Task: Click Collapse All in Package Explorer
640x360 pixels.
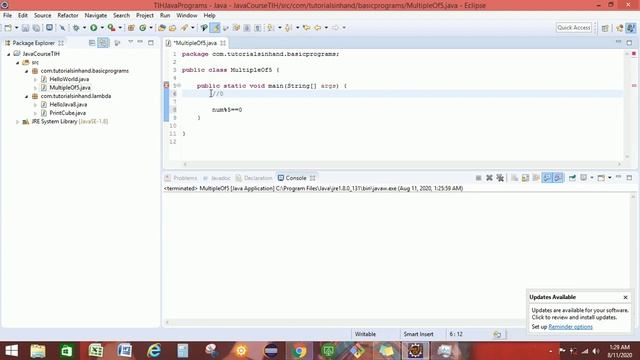Action: [x=92, y=43]
